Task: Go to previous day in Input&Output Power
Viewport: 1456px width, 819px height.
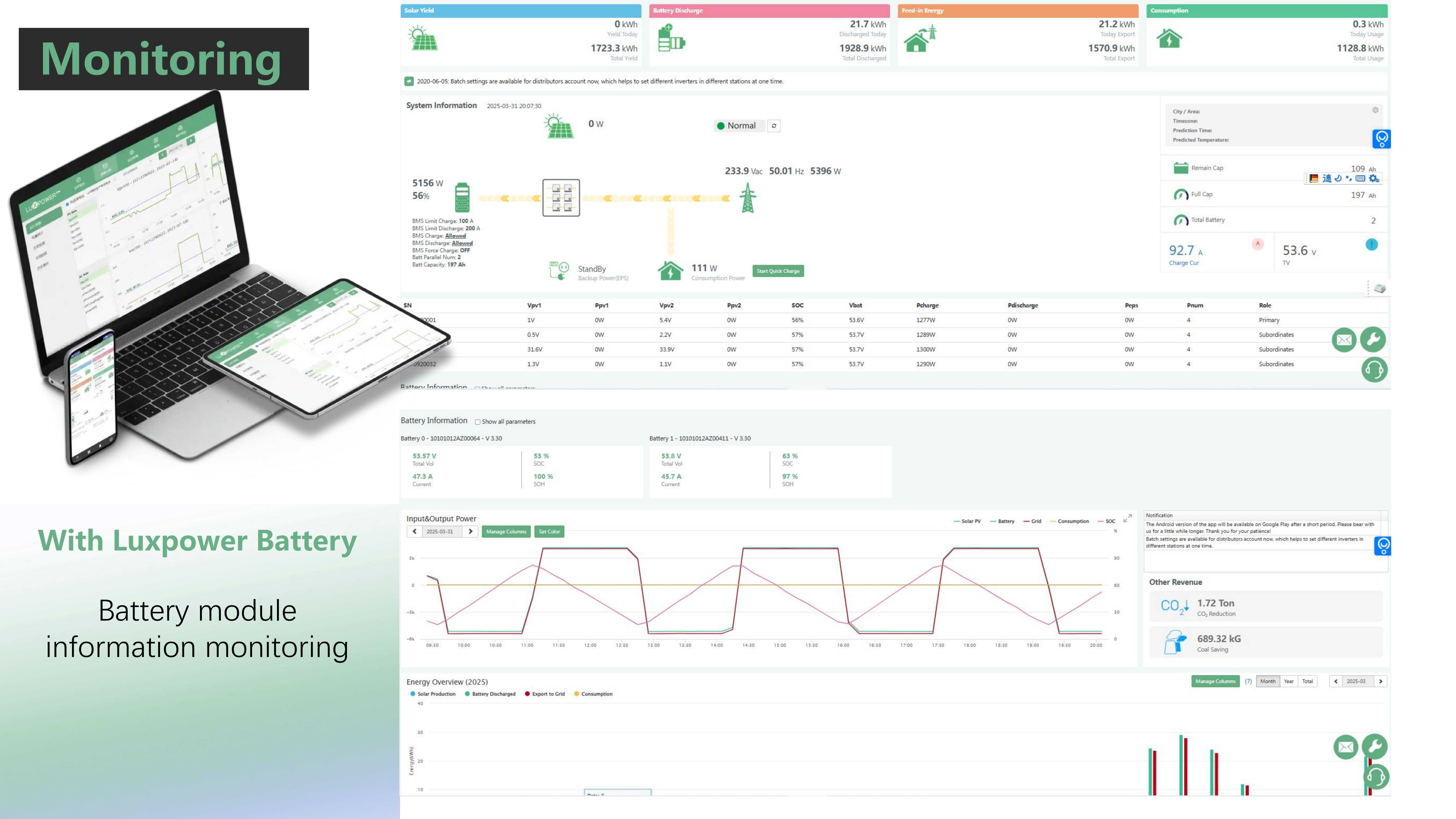Action: pos(414,531)
